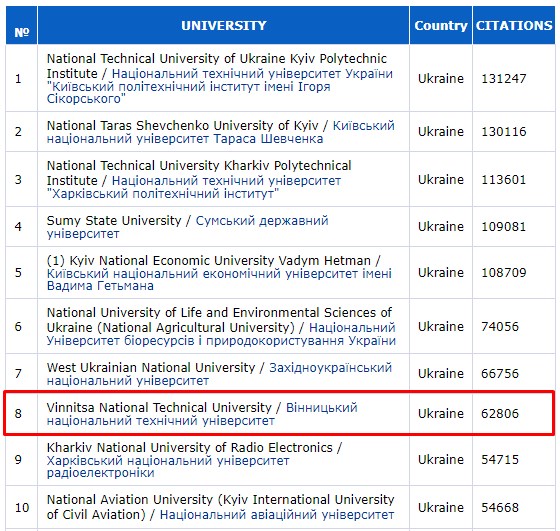This screenshot has height=531, width=560.
Task: Open the Вінницький національний технічний університет link
Action: pyautogui.click(x=202, y=414)
